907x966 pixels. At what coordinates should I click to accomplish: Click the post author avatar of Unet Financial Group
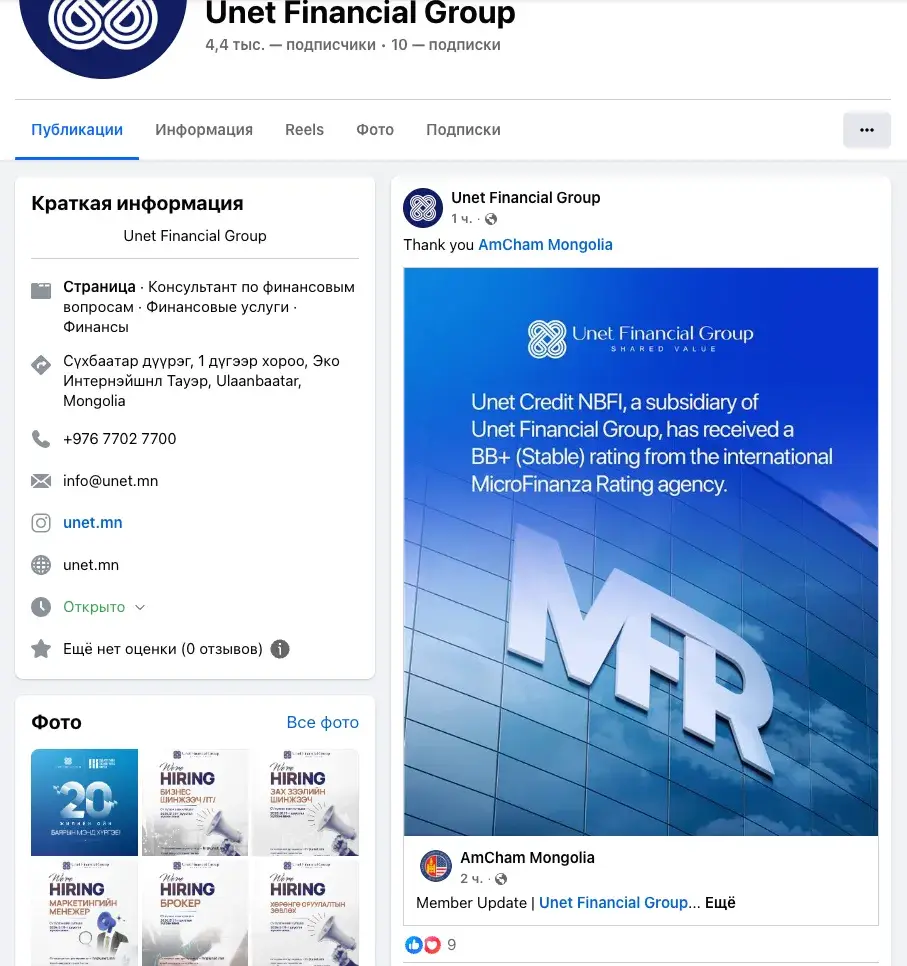pyautogui.click(x=423, y=208)
